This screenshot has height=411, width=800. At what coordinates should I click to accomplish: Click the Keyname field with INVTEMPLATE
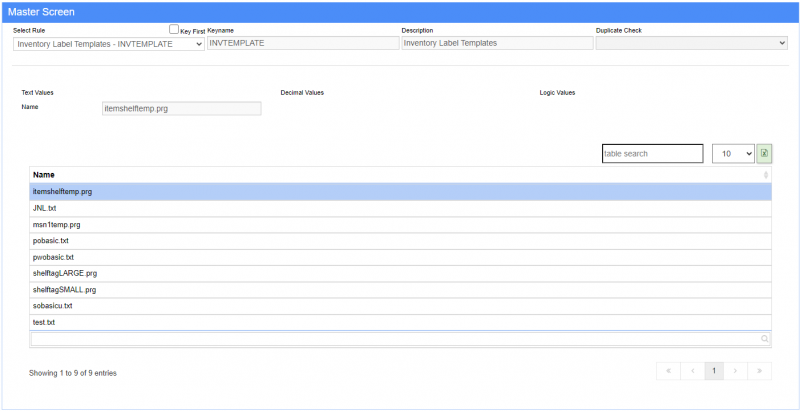302,43
